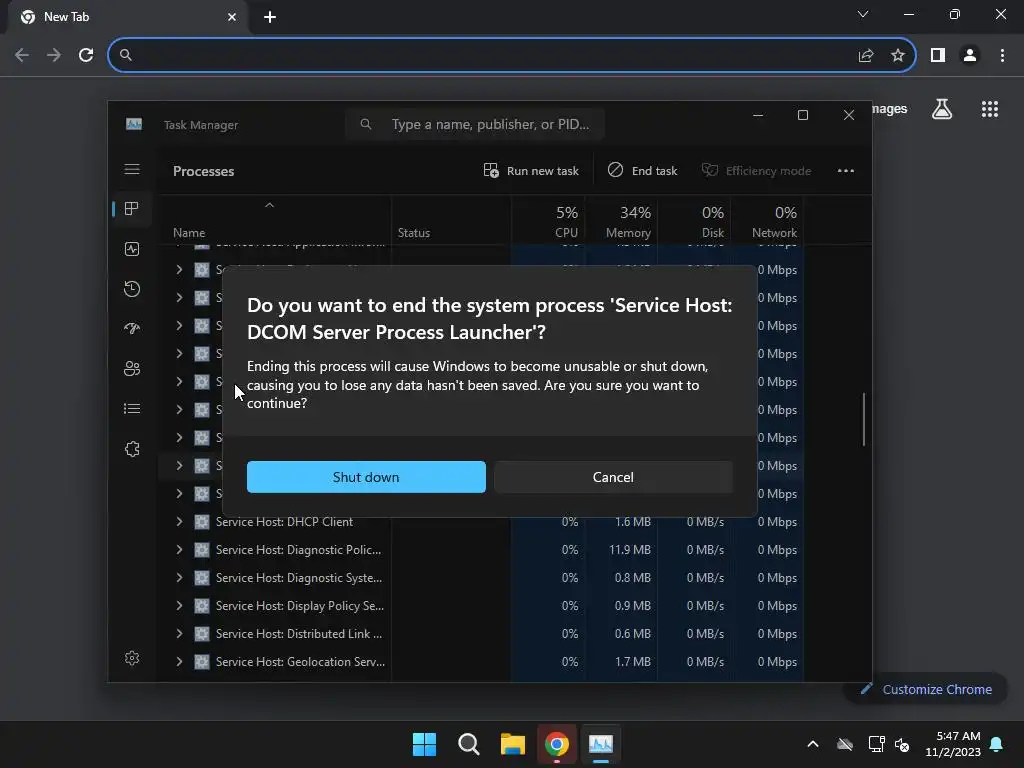Open Chrome profile avatar
Image resolution: width=1024 pixels, height=768 pixels.
click(x=970, y=55)
